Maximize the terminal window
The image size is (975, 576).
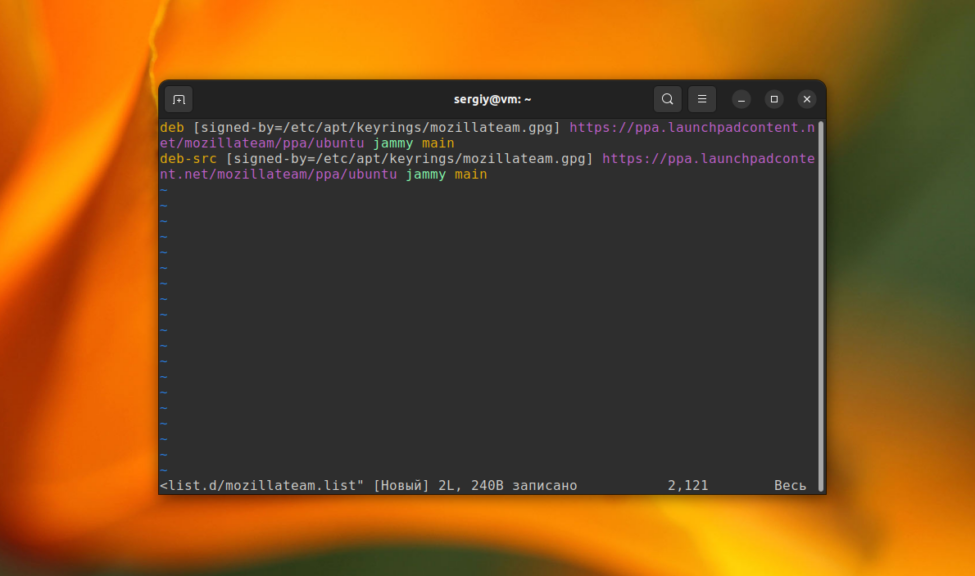774,100
